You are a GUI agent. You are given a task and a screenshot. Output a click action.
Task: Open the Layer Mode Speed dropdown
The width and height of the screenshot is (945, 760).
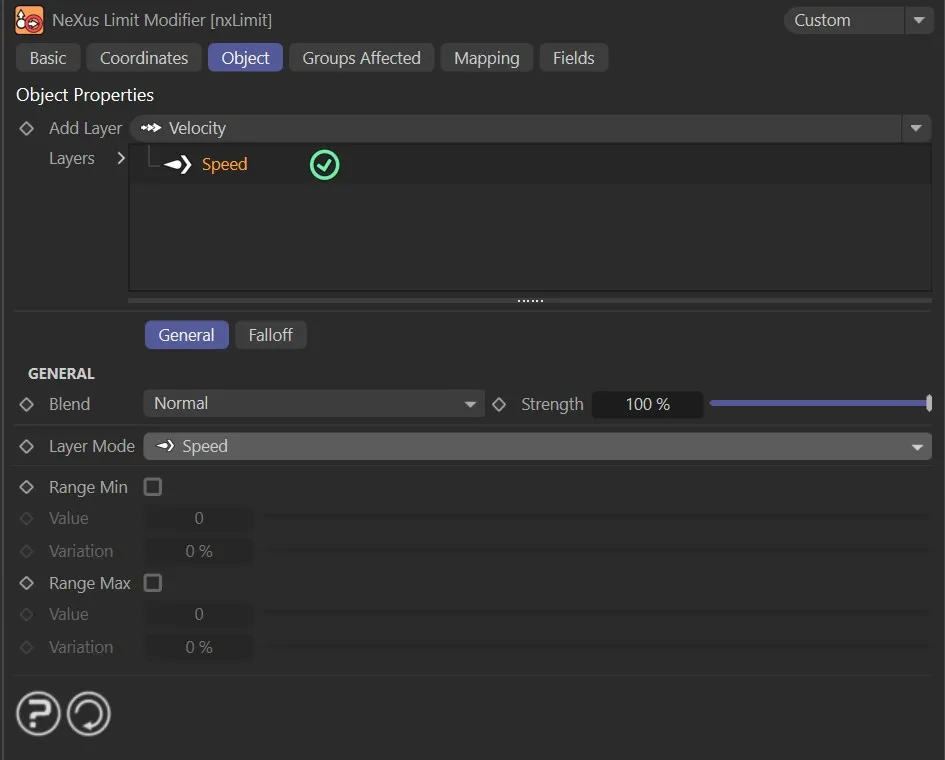(x=537, y=447)
